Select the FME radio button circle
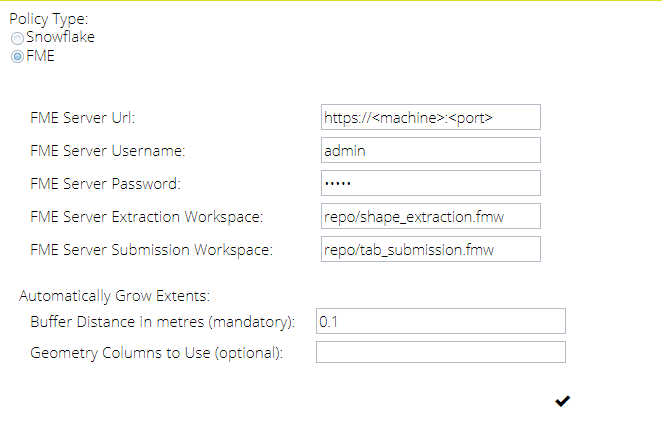Viewport: 662px width, 428px height. tap(17, 56)
